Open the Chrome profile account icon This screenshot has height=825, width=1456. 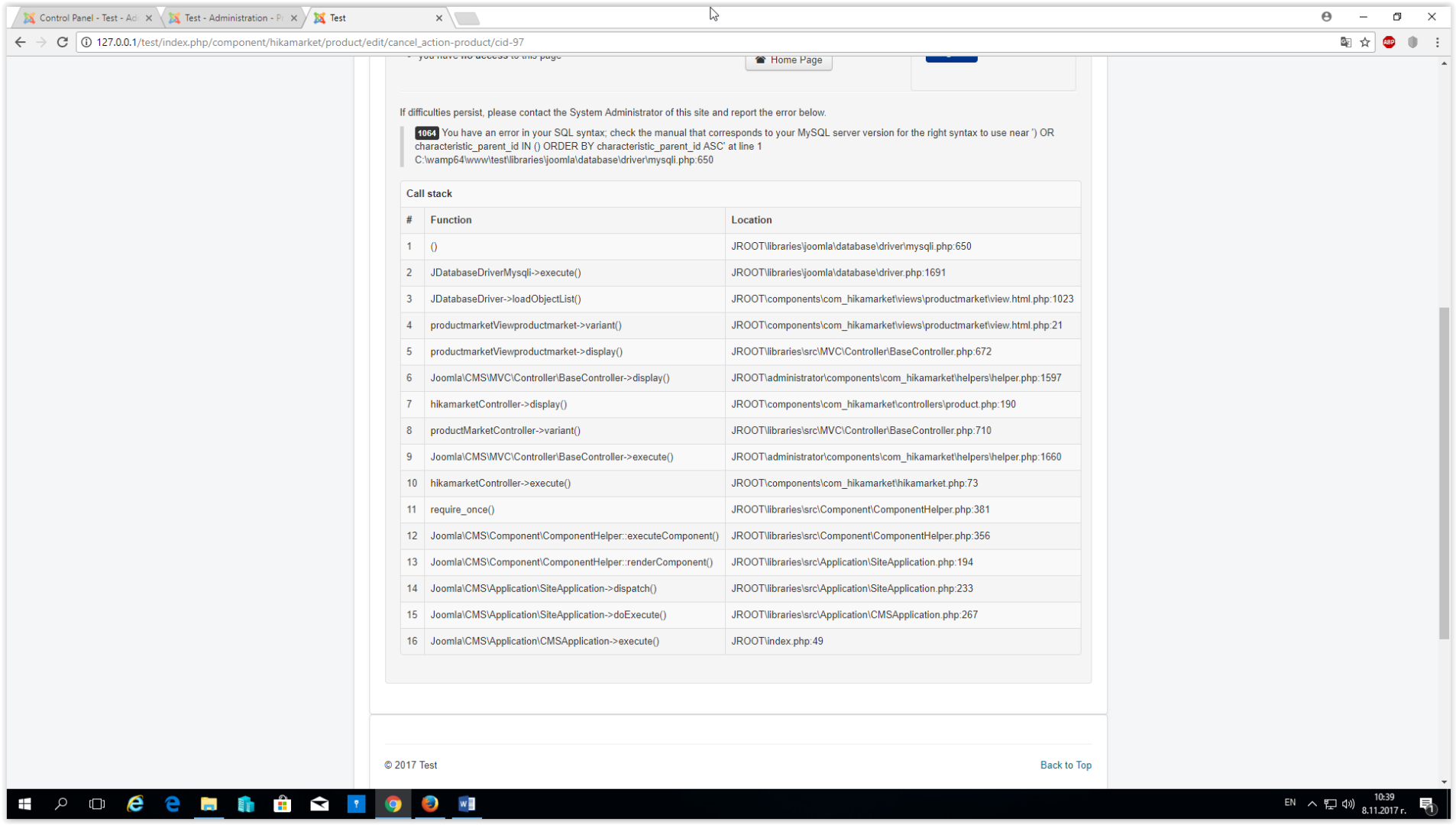[x=1326, y=17]
